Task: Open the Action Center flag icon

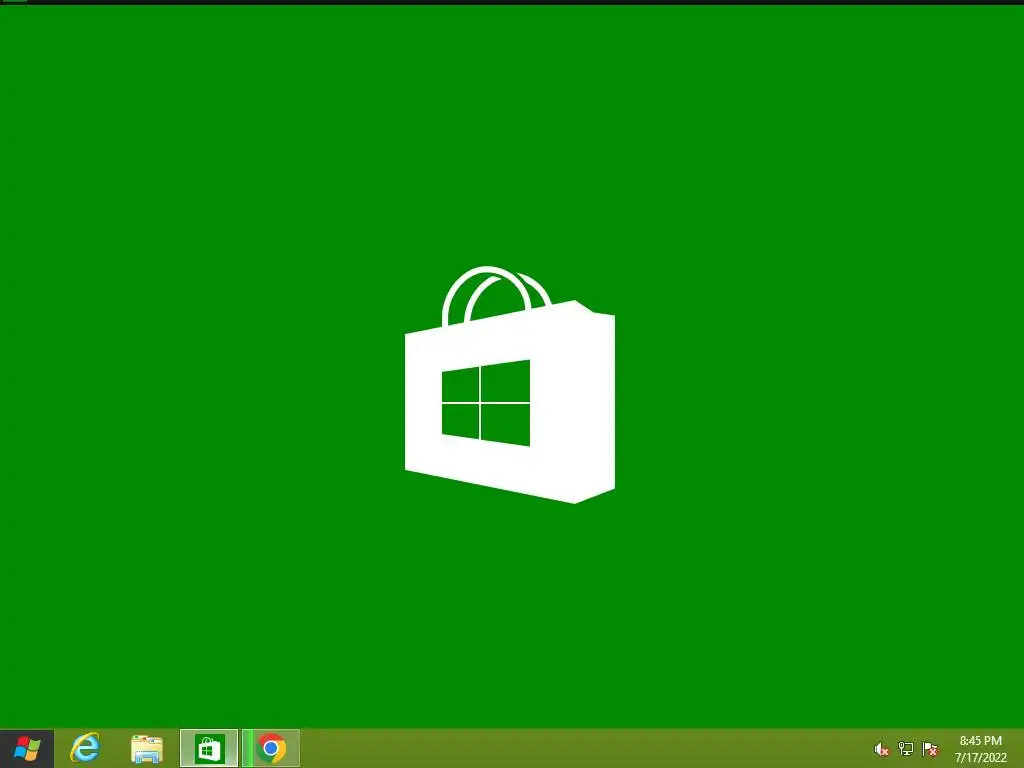Action: click(930, 749)
